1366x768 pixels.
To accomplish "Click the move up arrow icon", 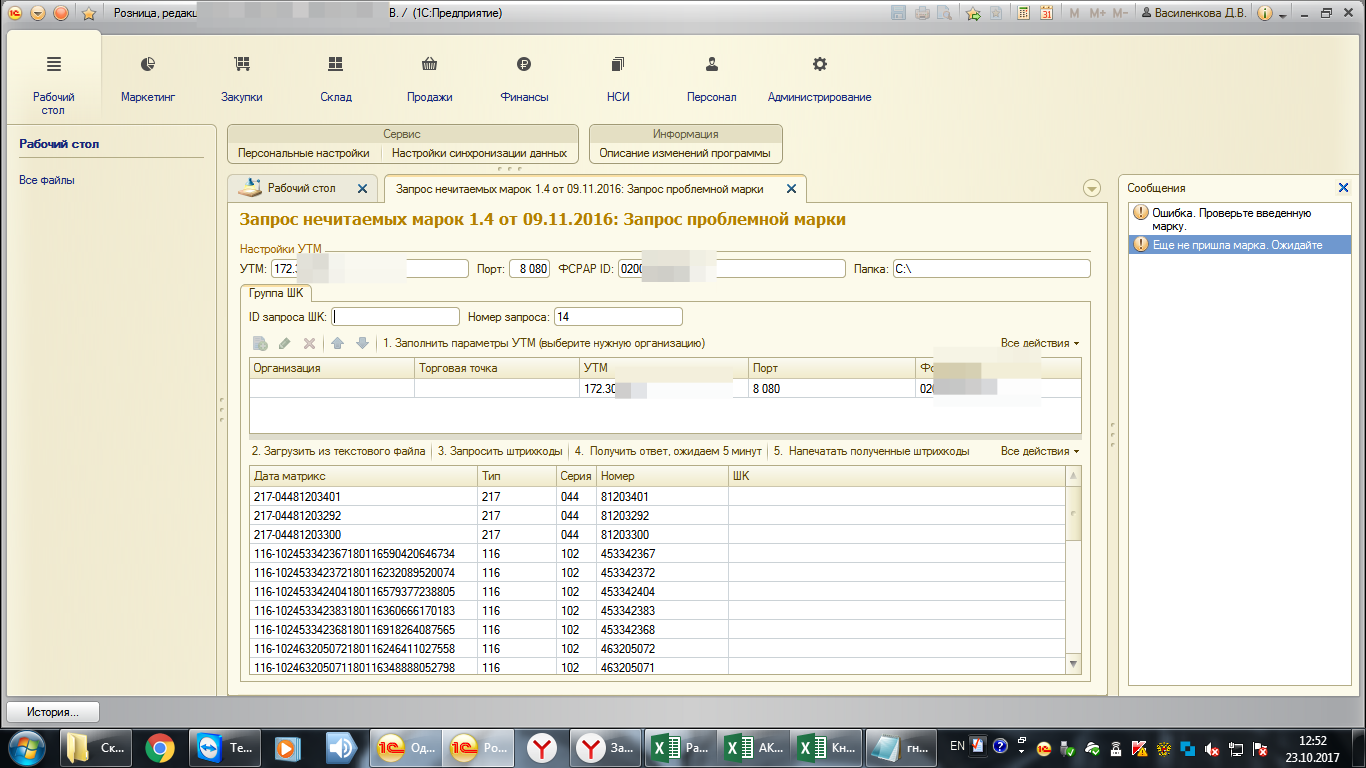I will (x=338, y=343).
